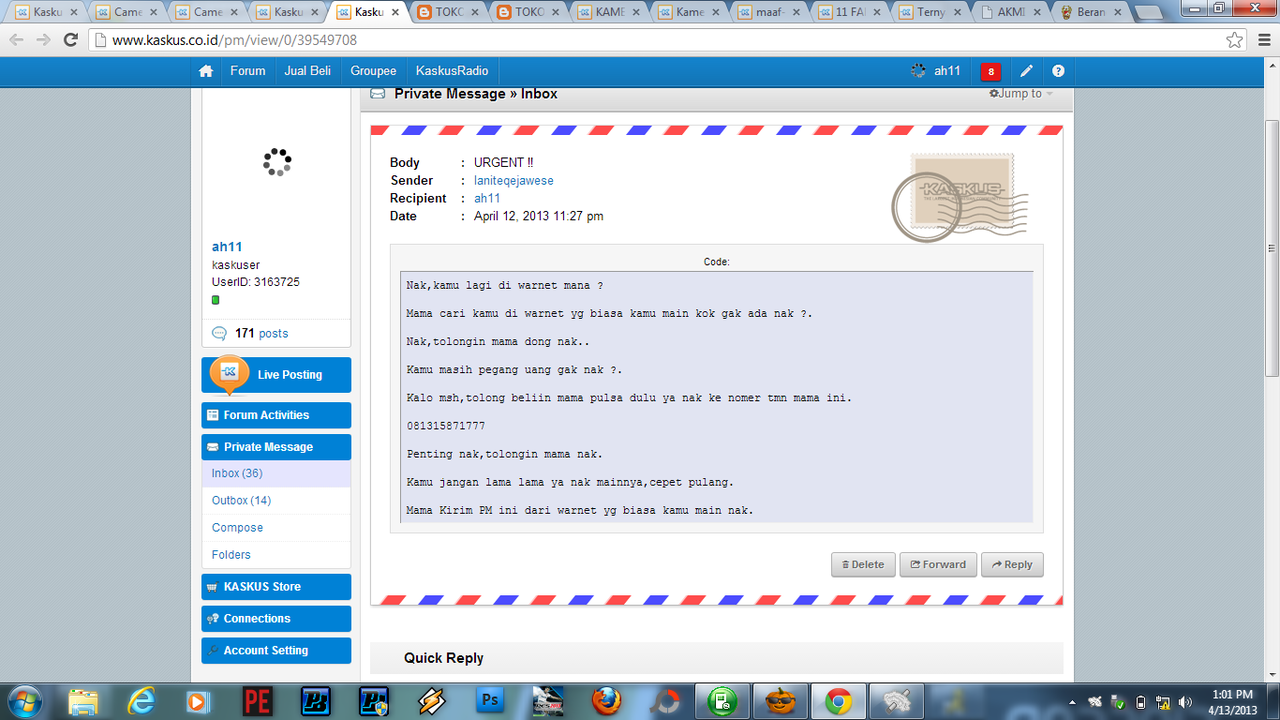Reply to this private message
The height and width of the screenshot is (720, 1280).
(x=1012, y=565)
